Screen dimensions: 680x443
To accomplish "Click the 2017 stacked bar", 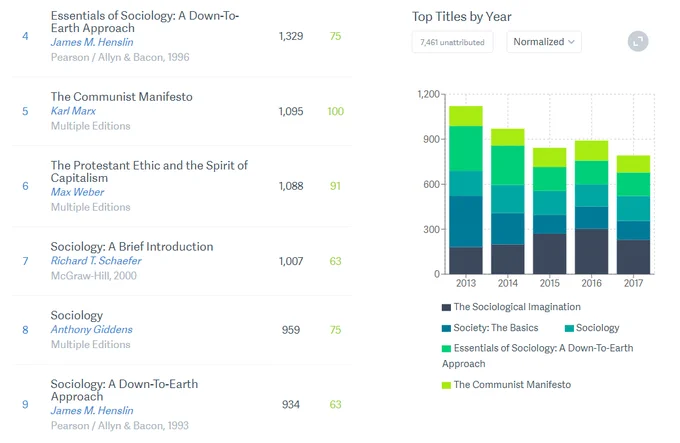I will pos(633,215).
